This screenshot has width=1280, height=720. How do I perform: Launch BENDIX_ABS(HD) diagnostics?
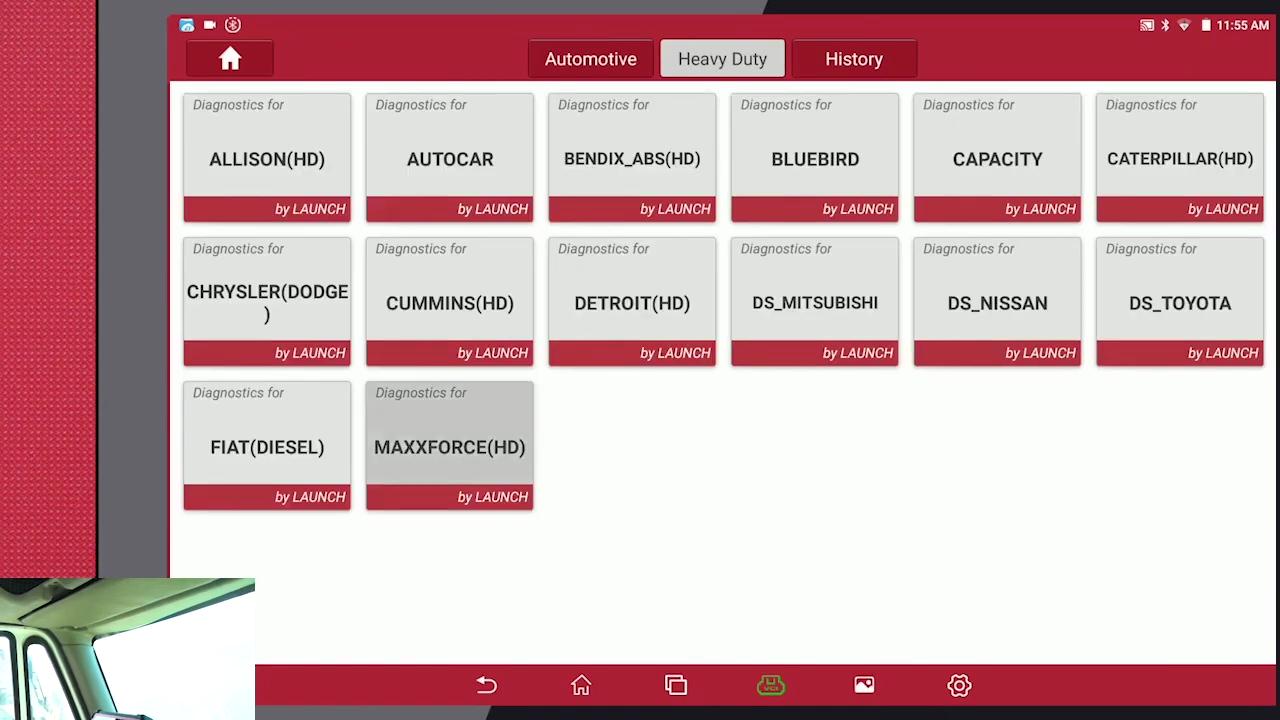tap(632, 158)
